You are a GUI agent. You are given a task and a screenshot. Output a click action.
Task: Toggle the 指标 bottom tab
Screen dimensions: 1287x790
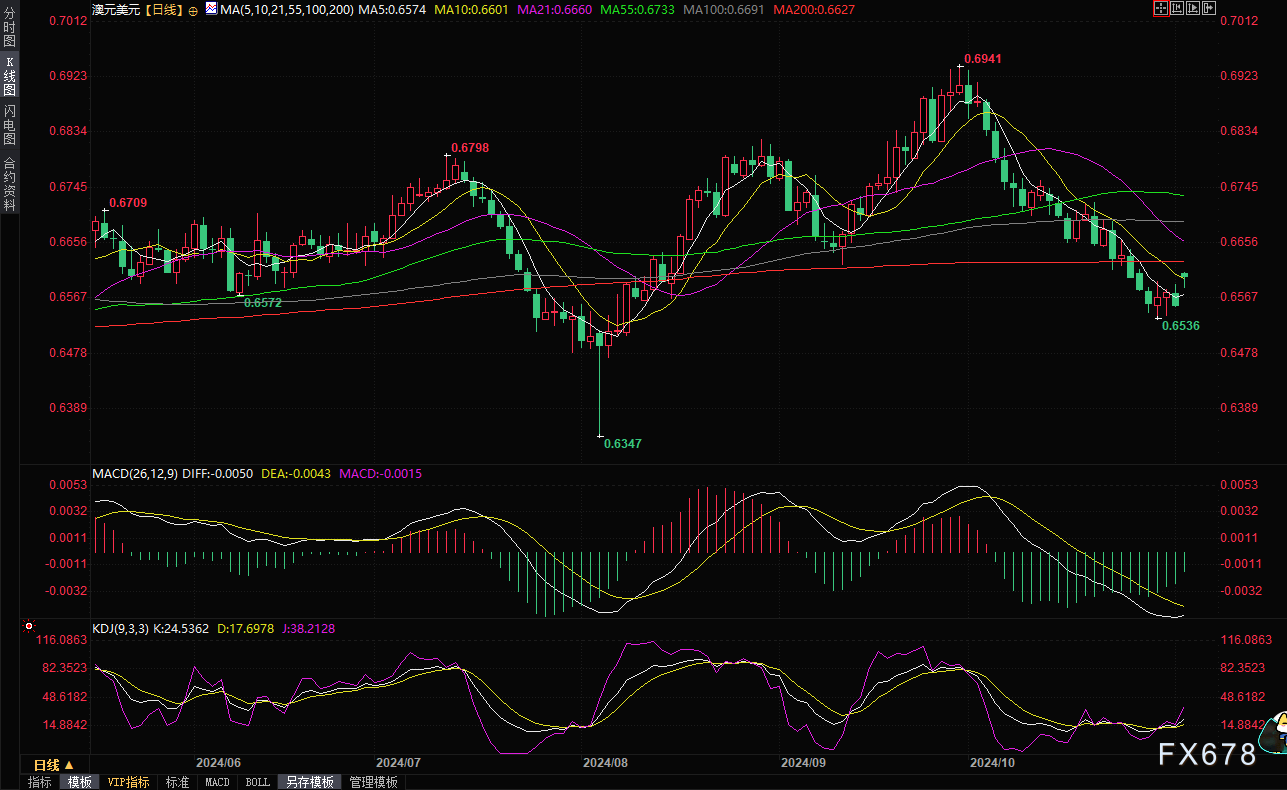[x=40, y=782]
